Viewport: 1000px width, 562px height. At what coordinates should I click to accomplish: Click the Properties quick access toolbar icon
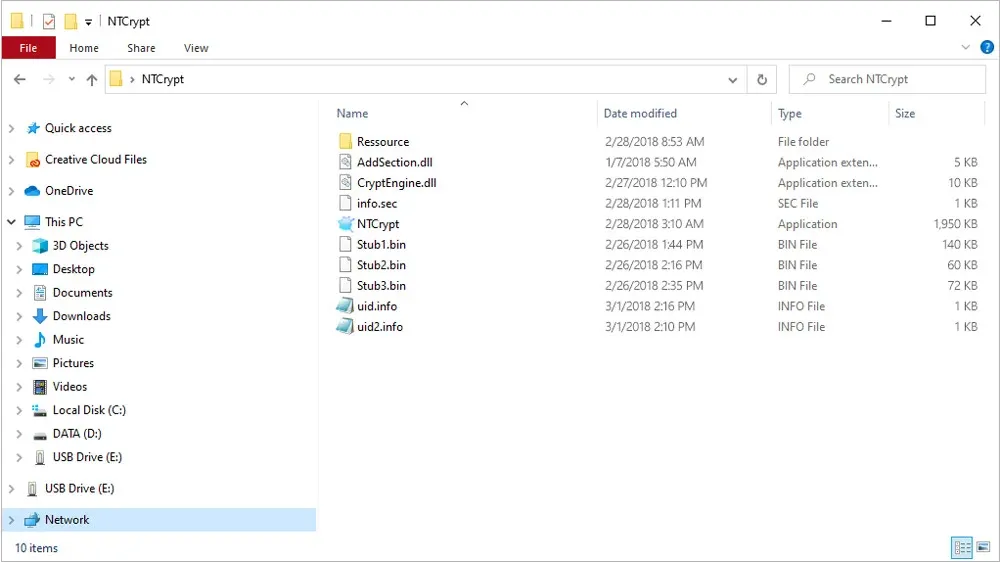coord(48,22)
